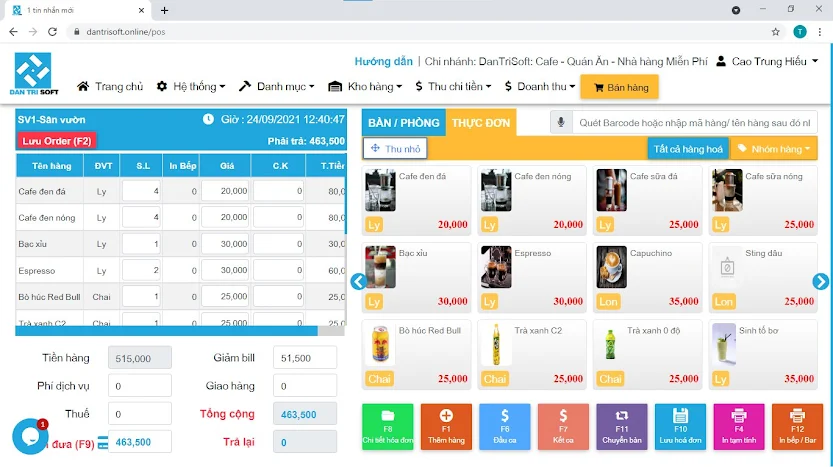
Task: Expand Thu chi tiền menu
Action: (x=453, y=86)
